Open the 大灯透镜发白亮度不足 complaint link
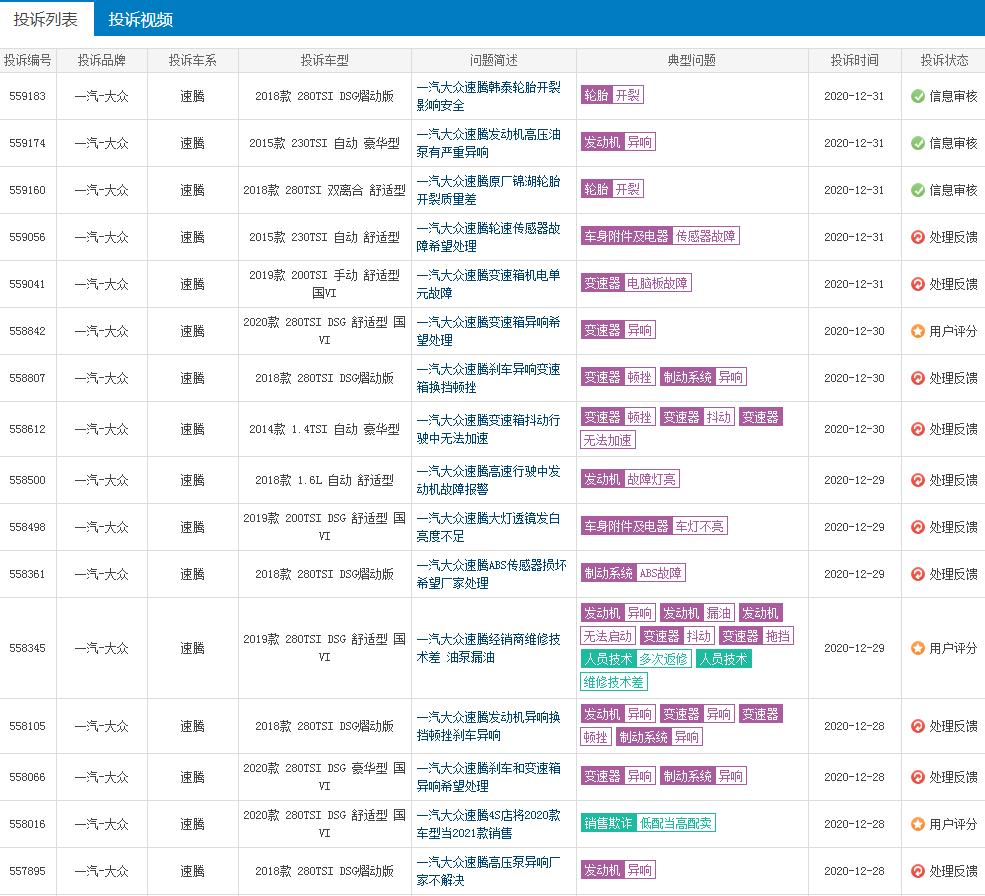This screenshot has width=985, height=896. coord(488,527)
